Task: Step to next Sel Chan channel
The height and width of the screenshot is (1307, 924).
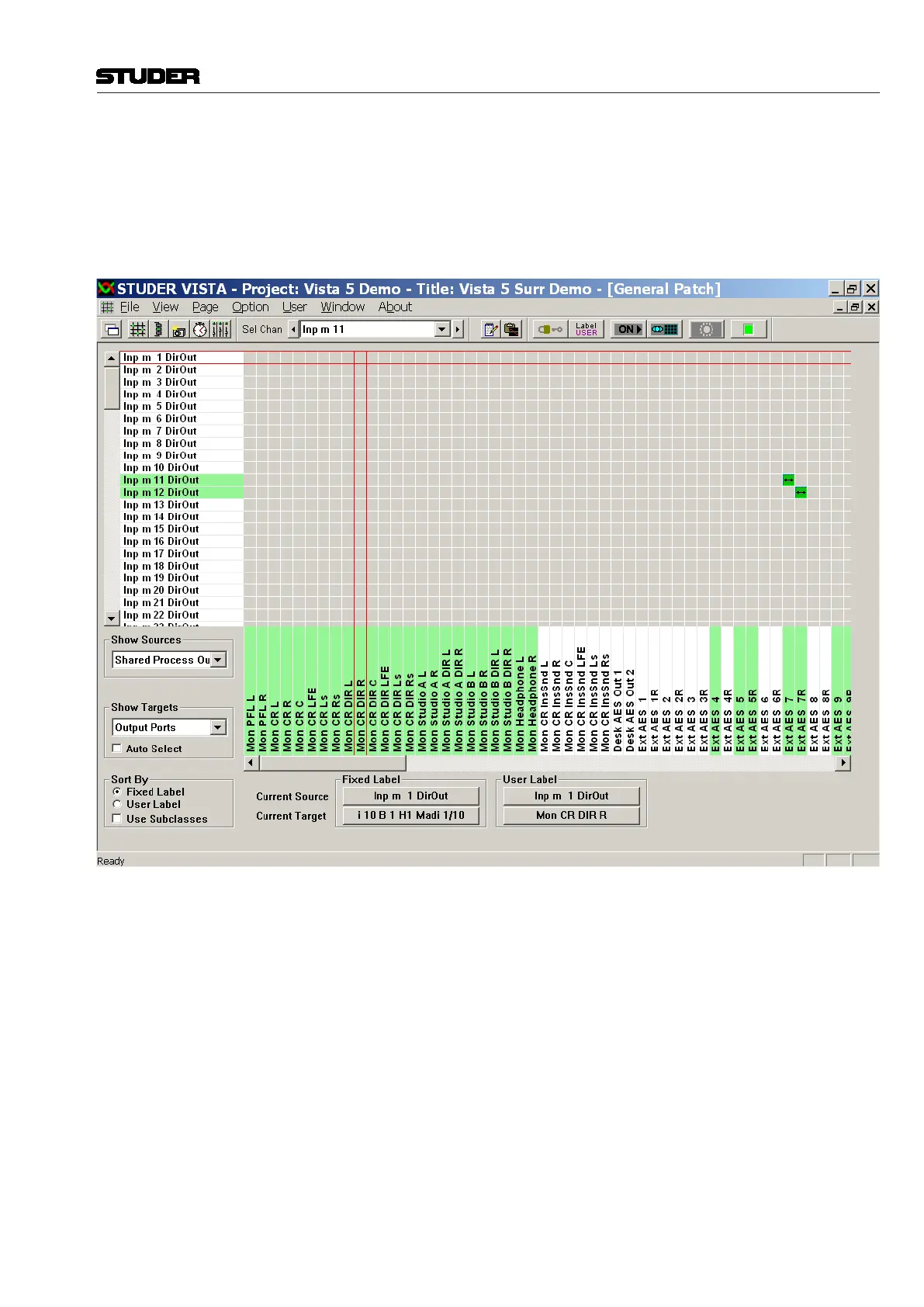Action: (x=458, y=329)
